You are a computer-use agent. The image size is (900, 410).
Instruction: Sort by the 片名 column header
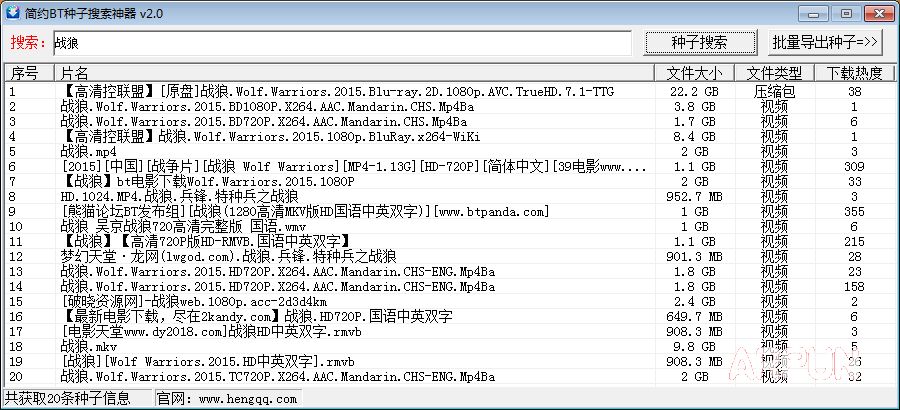354,73
